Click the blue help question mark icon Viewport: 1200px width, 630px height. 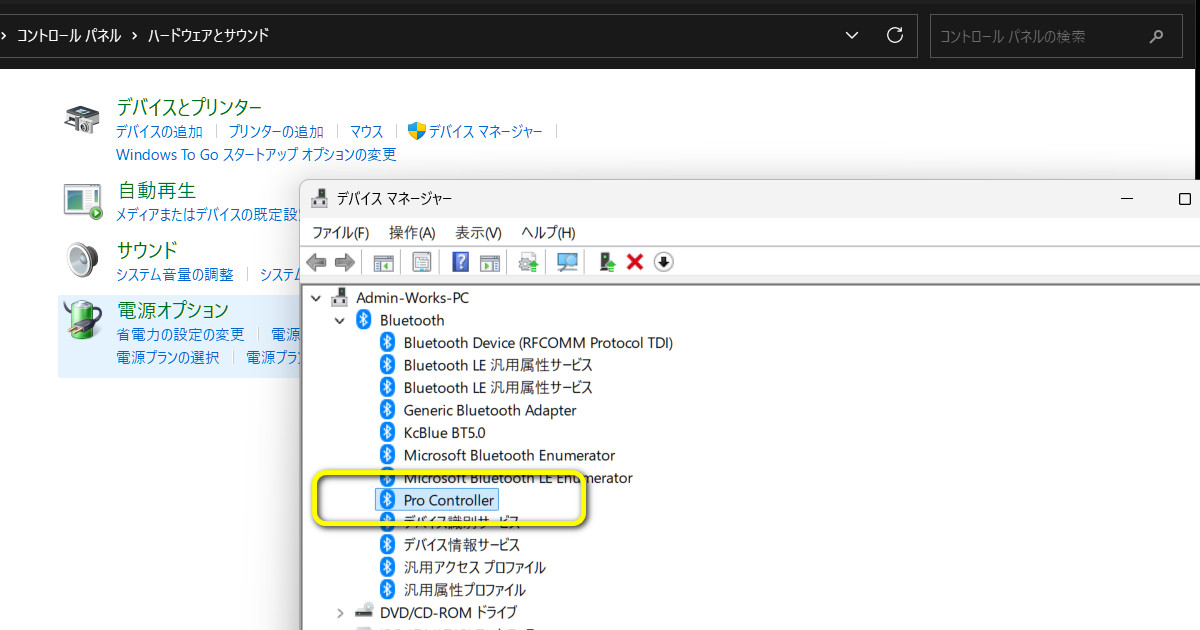click(x=460, y=262)
